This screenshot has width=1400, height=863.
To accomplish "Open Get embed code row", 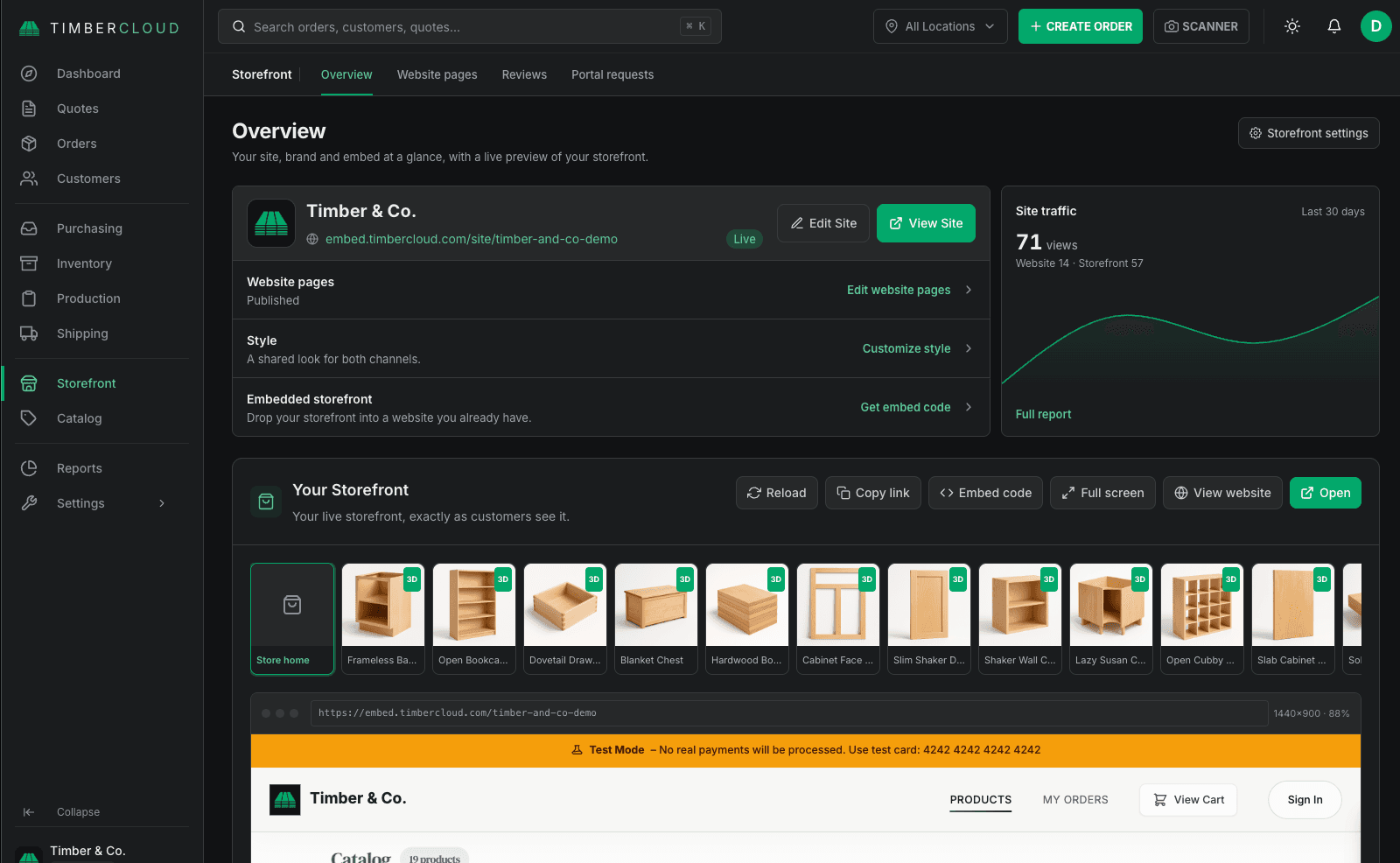I will [611, 407].
